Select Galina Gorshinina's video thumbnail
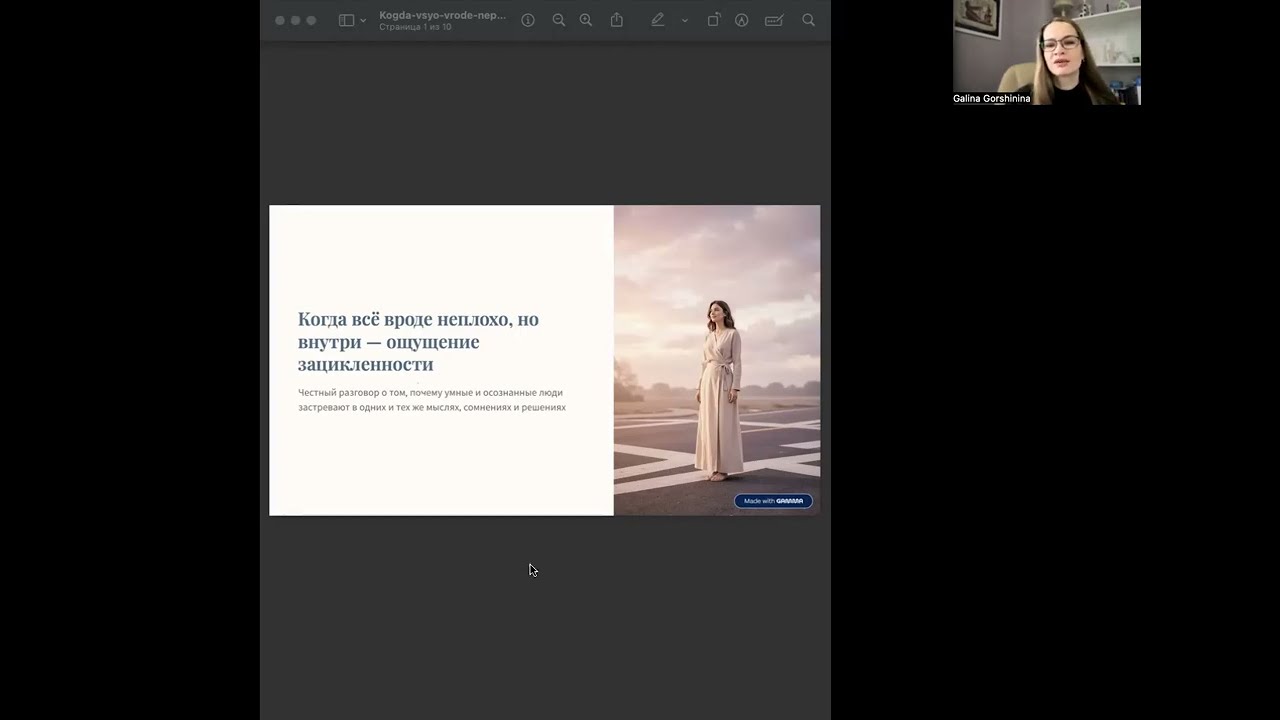 pos(1046,52)
